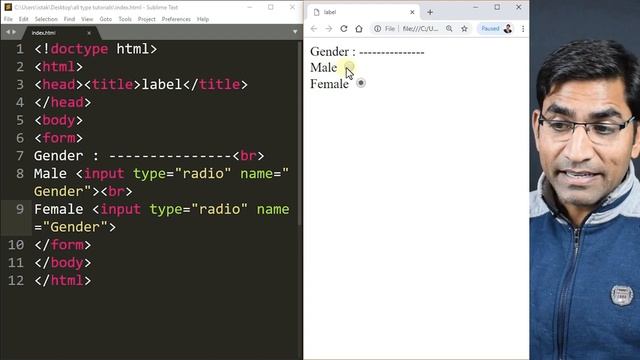Open a new browser tab
The image size is (640, 360).
(x=430, y=12)
